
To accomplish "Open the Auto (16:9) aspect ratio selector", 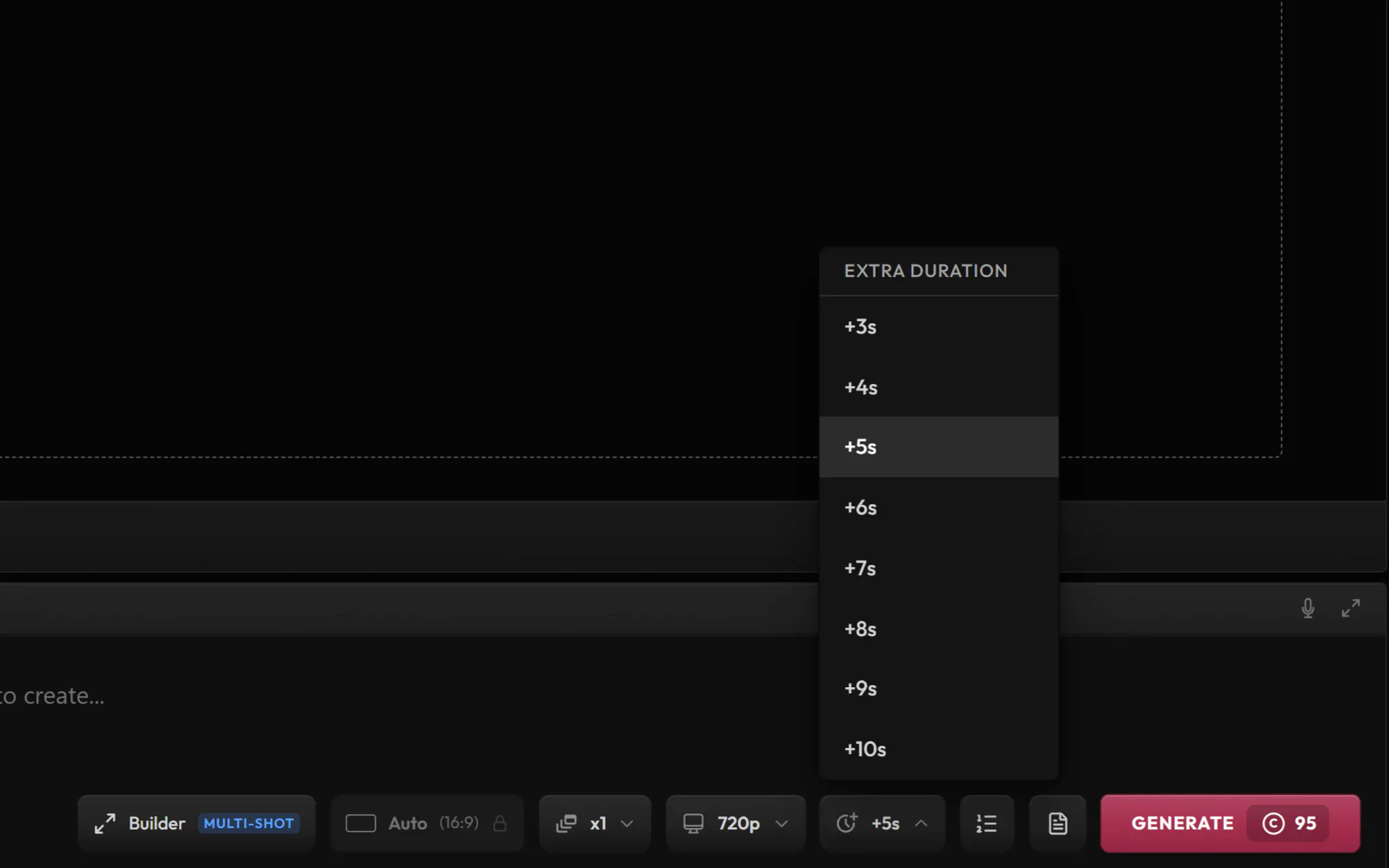I will tap(427, 823).
